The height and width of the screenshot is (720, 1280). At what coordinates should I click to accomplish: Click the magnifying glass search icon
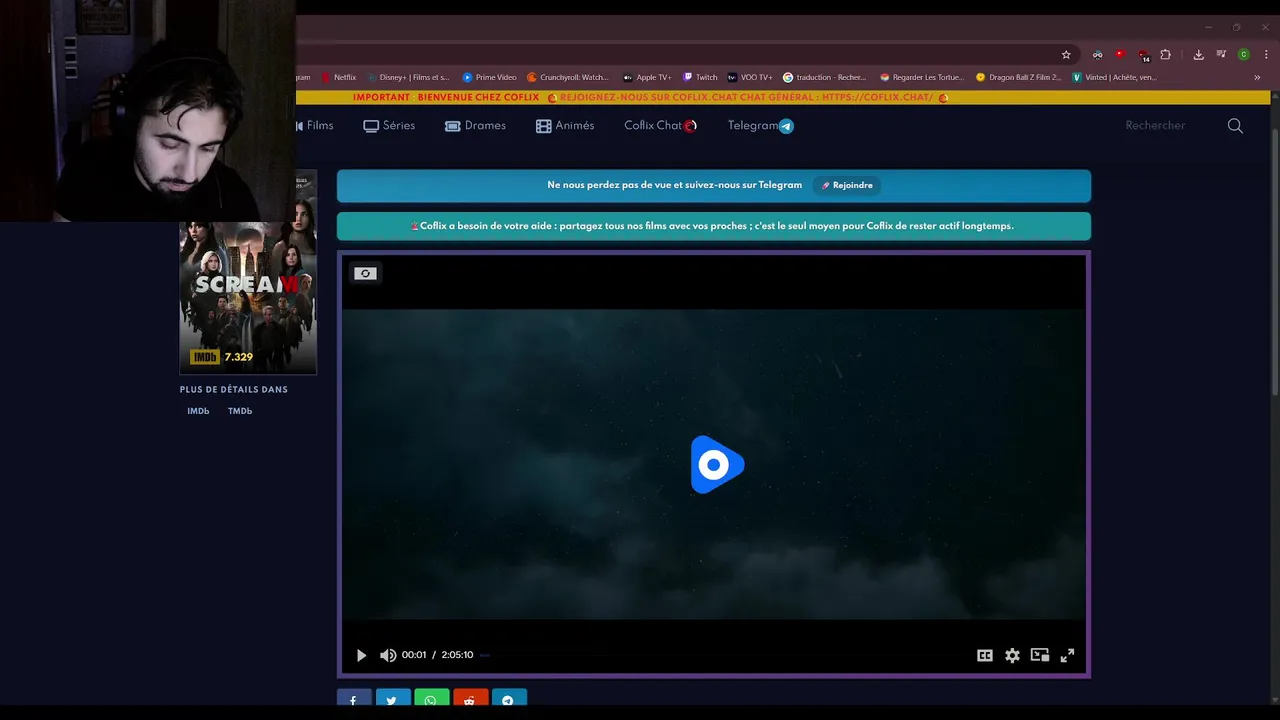(x=1235, y=126)
